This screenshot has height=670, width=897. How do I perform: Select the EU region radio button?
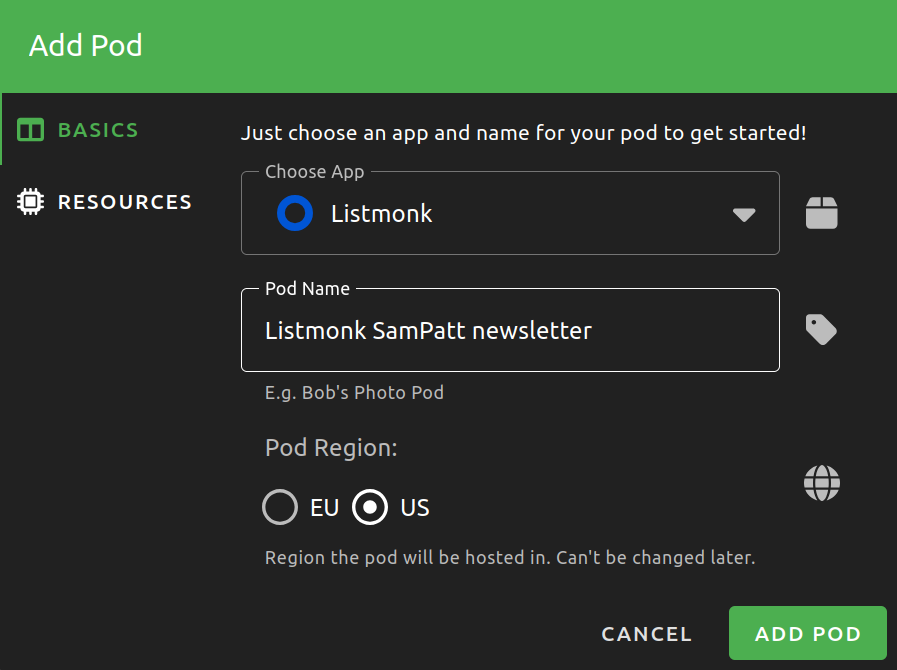(280, 507)
